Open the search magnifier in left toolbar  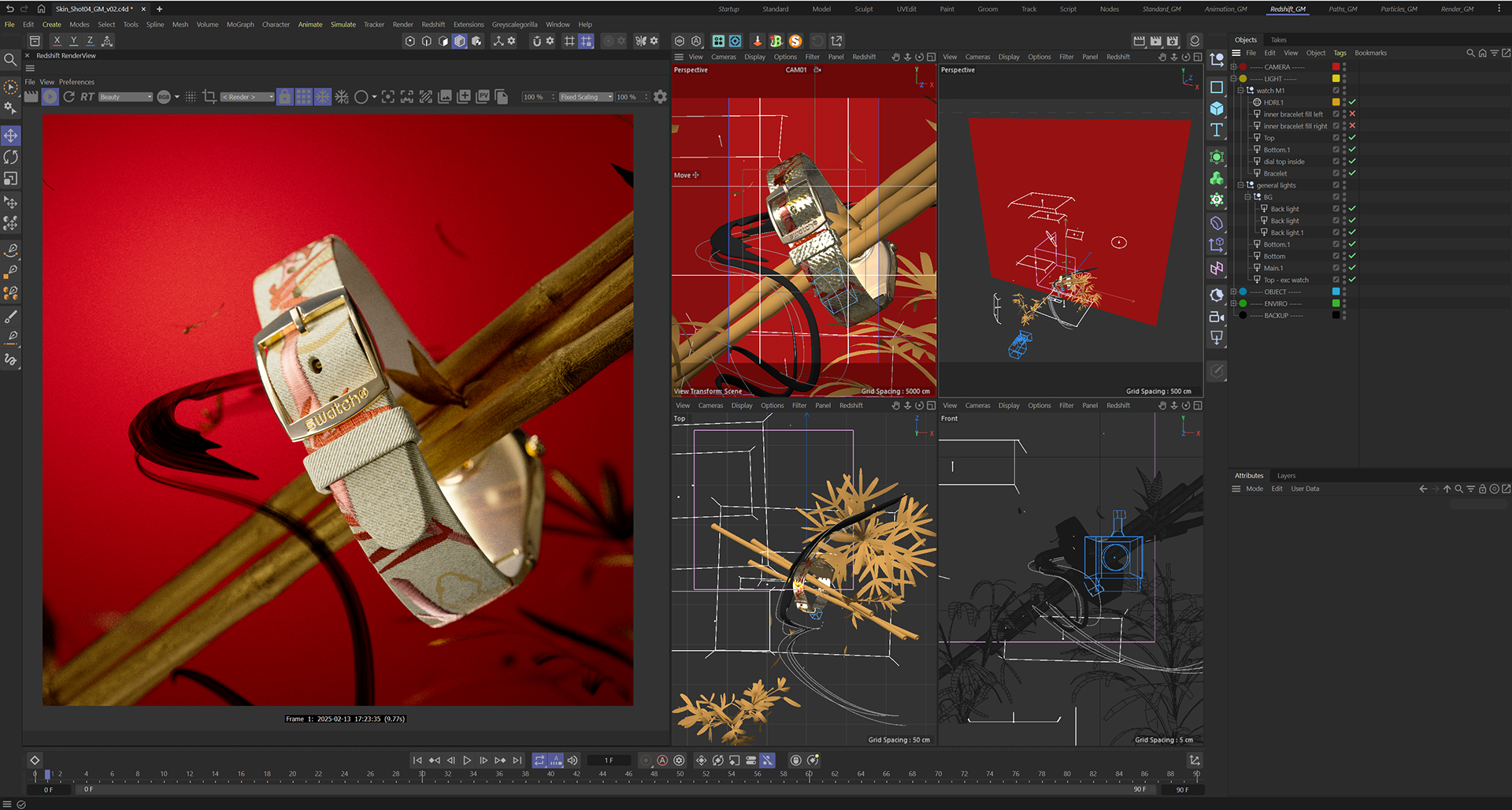pos(10,60)
